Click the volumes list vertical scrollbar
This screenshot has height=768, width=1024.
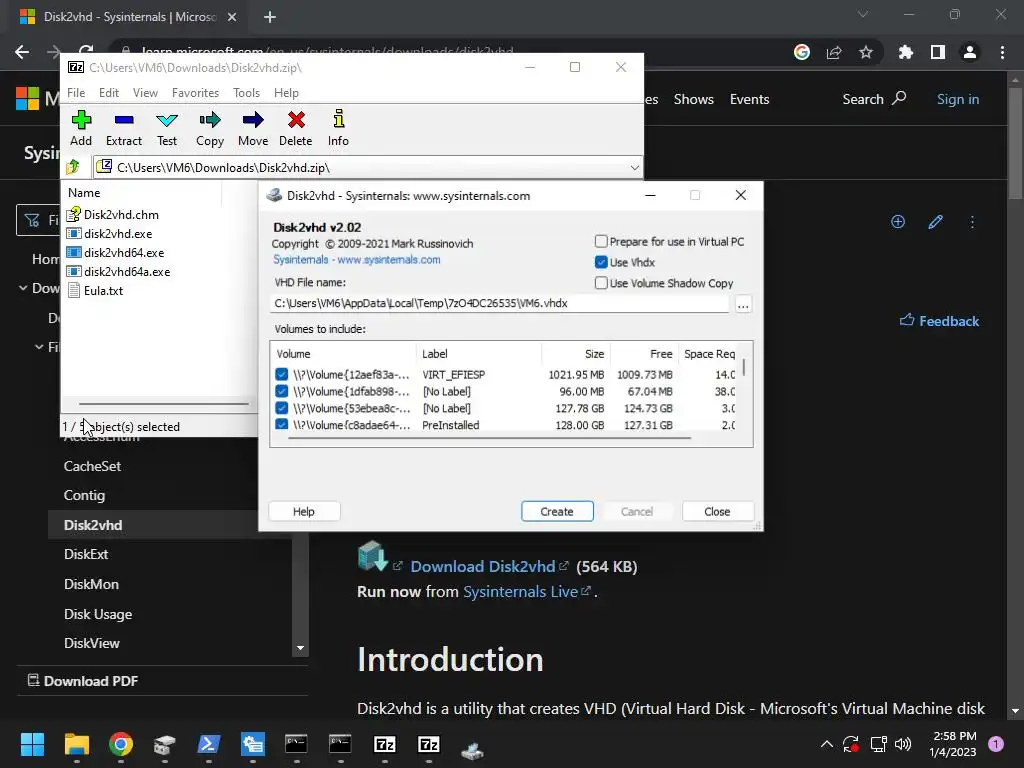(744, 367)
